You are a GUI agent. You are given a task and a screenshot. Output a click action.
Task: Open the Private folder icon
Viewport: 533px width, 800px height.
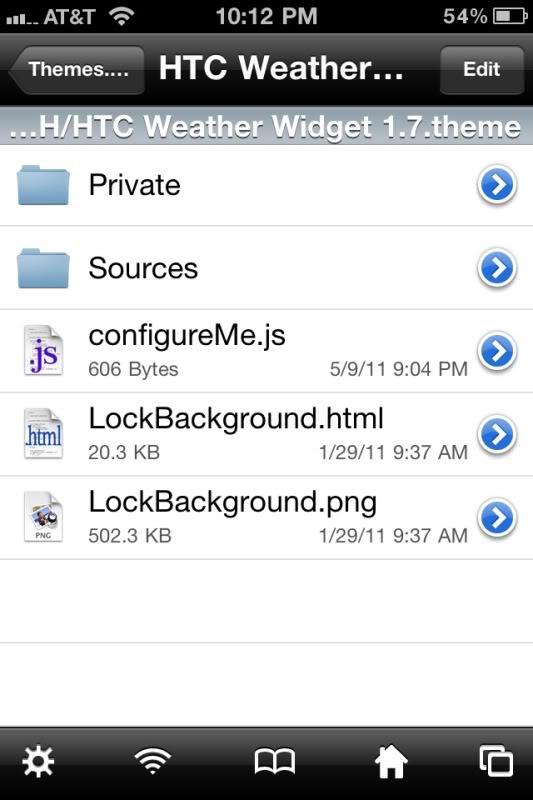click(x=43, y=185)
